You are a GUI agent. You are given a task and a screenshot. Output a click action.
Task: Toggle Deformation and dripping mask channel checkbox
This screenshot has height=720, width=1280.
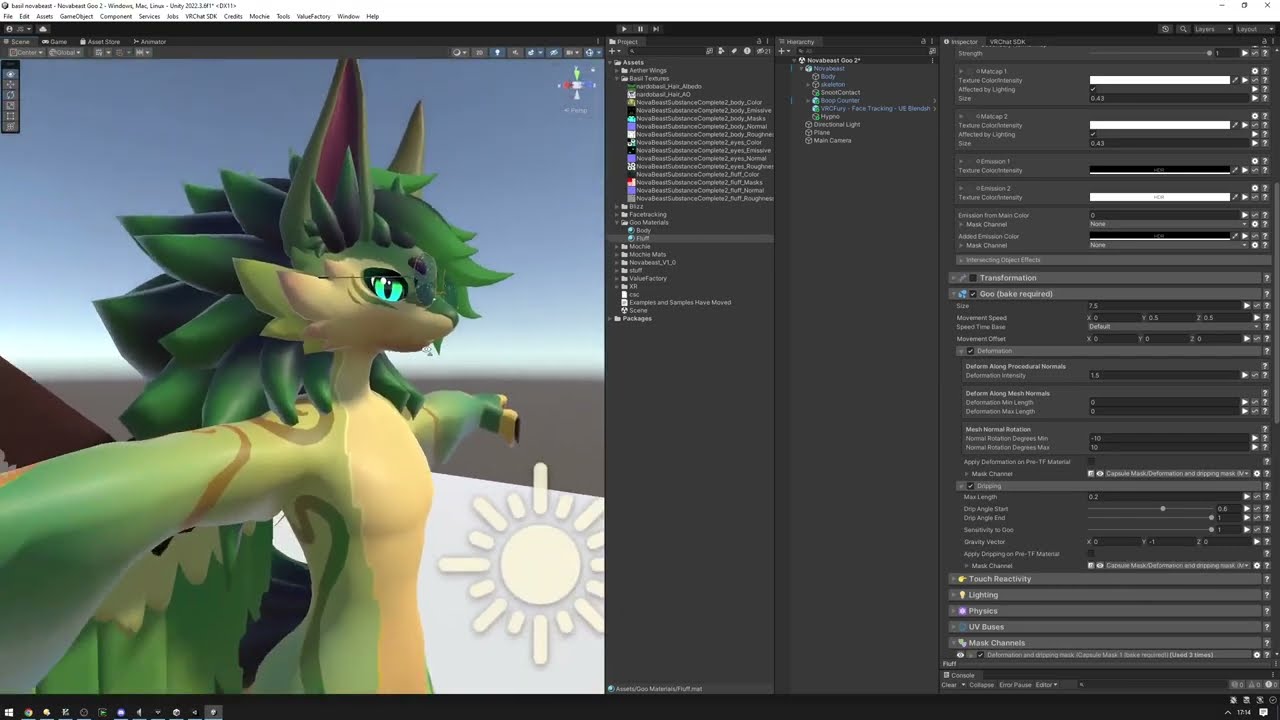coord(981,655)
